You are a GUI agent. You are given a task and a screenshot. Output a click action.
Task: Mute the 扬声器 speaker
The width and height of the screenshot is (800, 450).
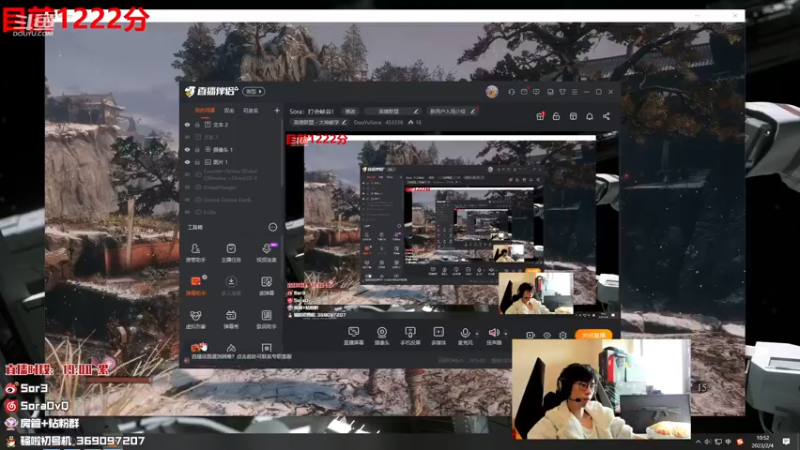pyautogui.click(x=493, y=336)
